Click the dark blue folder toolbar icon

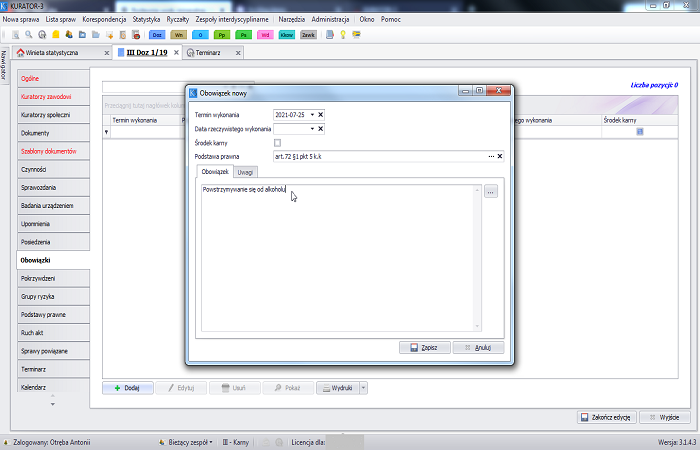tap(82, 35)
